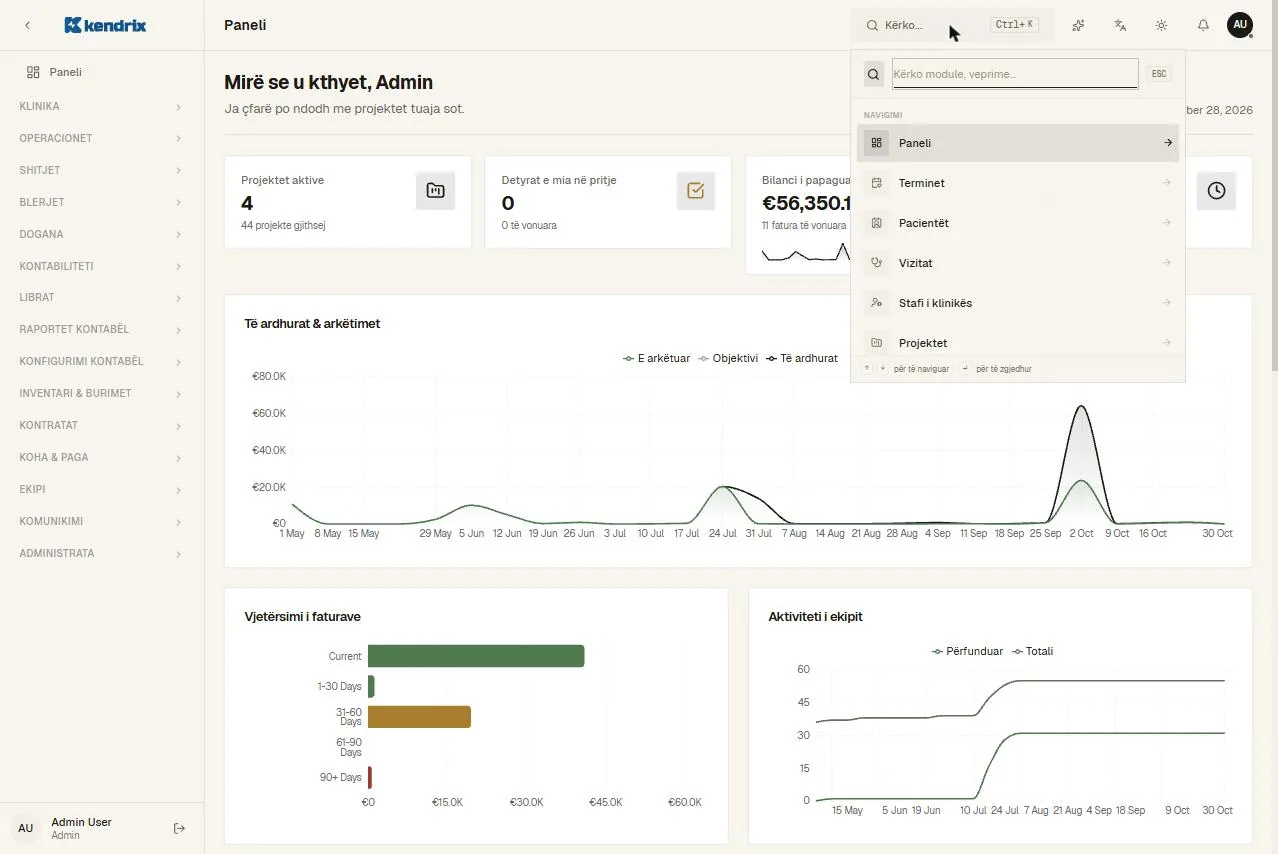Viewport: 1278px width, 854px height.
Task: Click the logout icon beside Admin User
Action: click(x=180, y=828)
